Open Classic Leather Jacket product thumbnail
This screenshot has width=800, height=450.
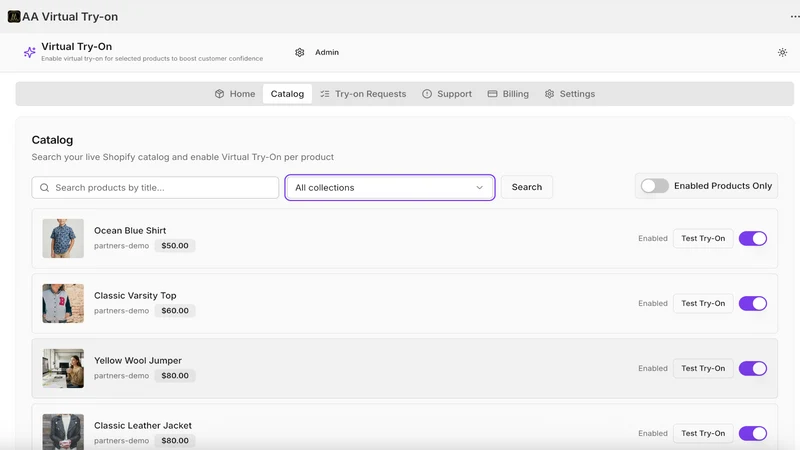(63, 432)
